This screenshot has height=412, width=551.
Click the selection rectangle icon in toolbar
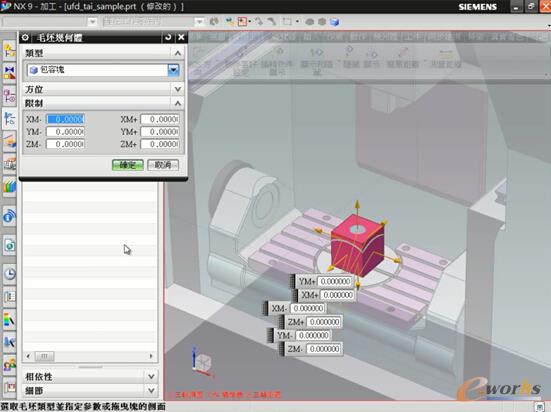point(287,22)
